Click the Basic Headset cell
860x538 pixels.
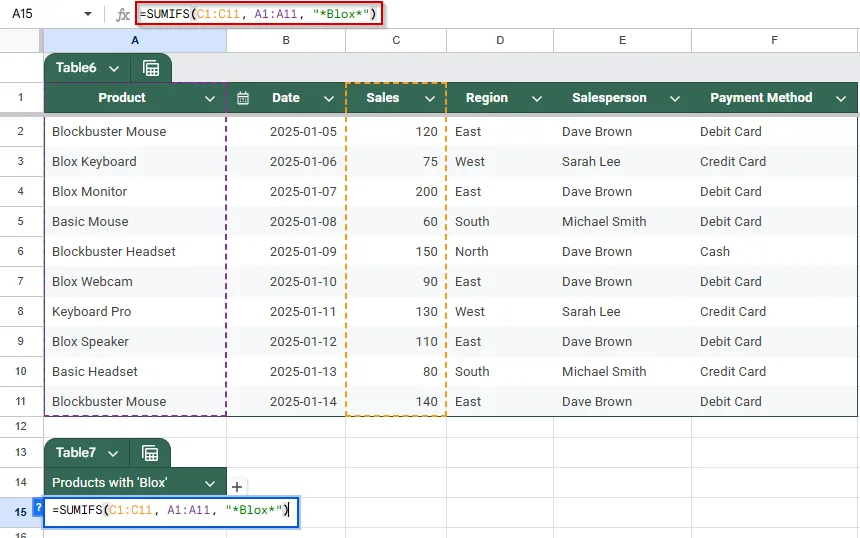point(135,372)
